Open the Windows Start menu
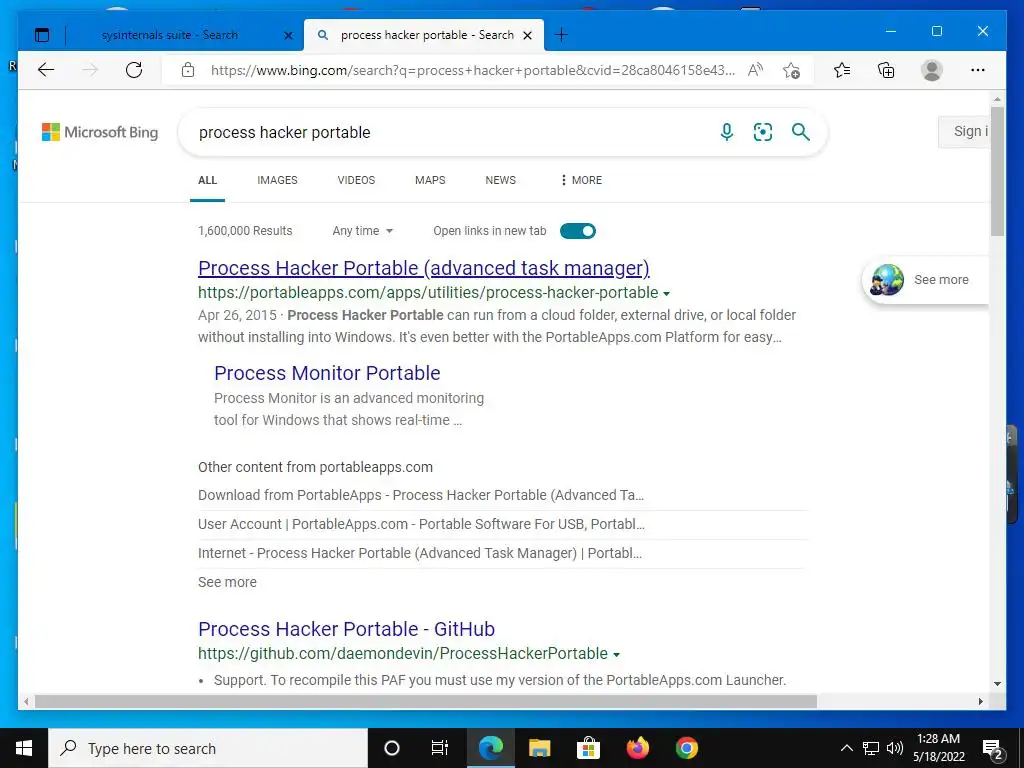The width and height of the screenshot is (1024, 768). 24,748
